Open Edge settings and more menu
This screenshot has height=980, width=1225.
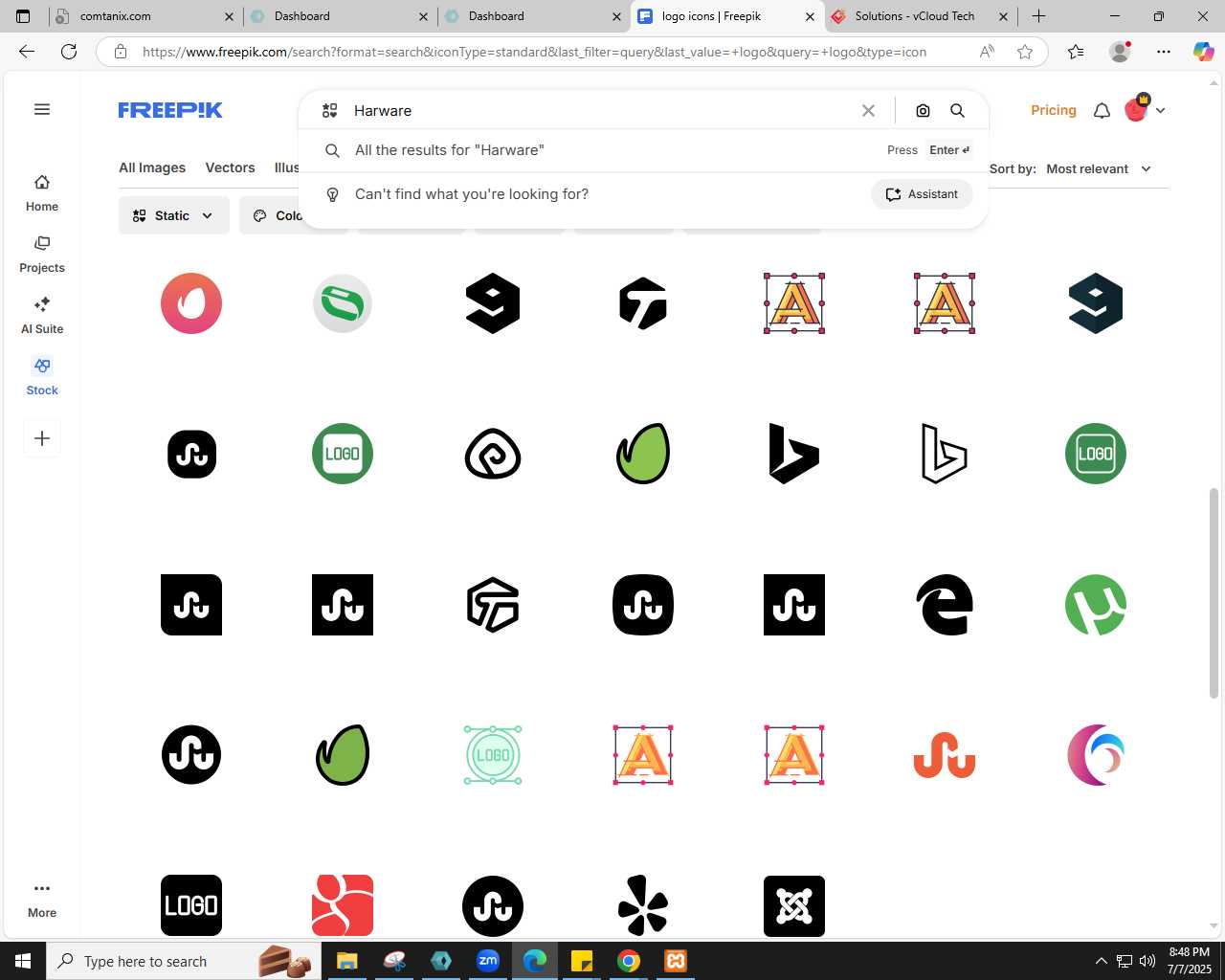click(x=1164, y=52)
